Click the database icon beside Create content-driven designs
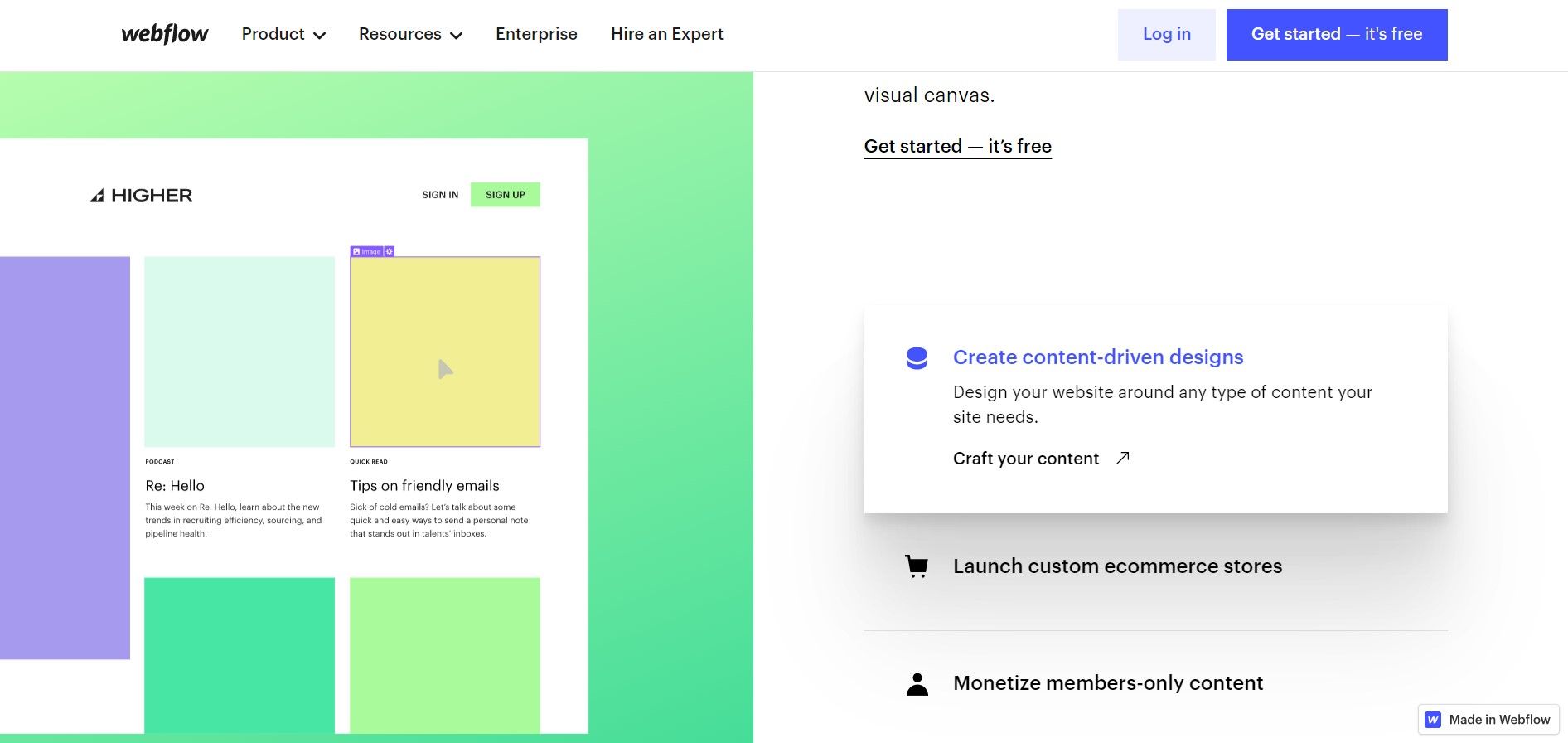This screenshot has width=1568, height=743. 917,358
